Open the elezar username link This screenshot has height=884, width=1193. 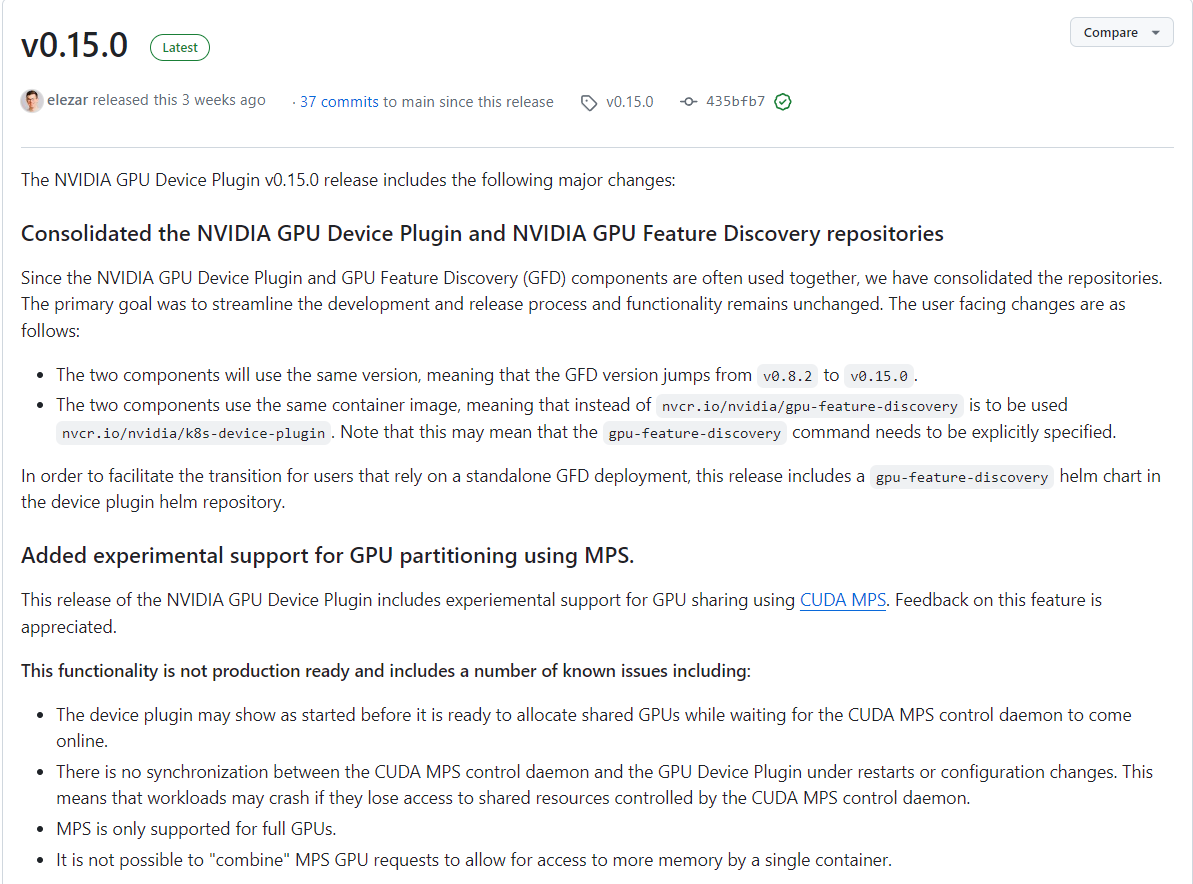tap(68, 100)
